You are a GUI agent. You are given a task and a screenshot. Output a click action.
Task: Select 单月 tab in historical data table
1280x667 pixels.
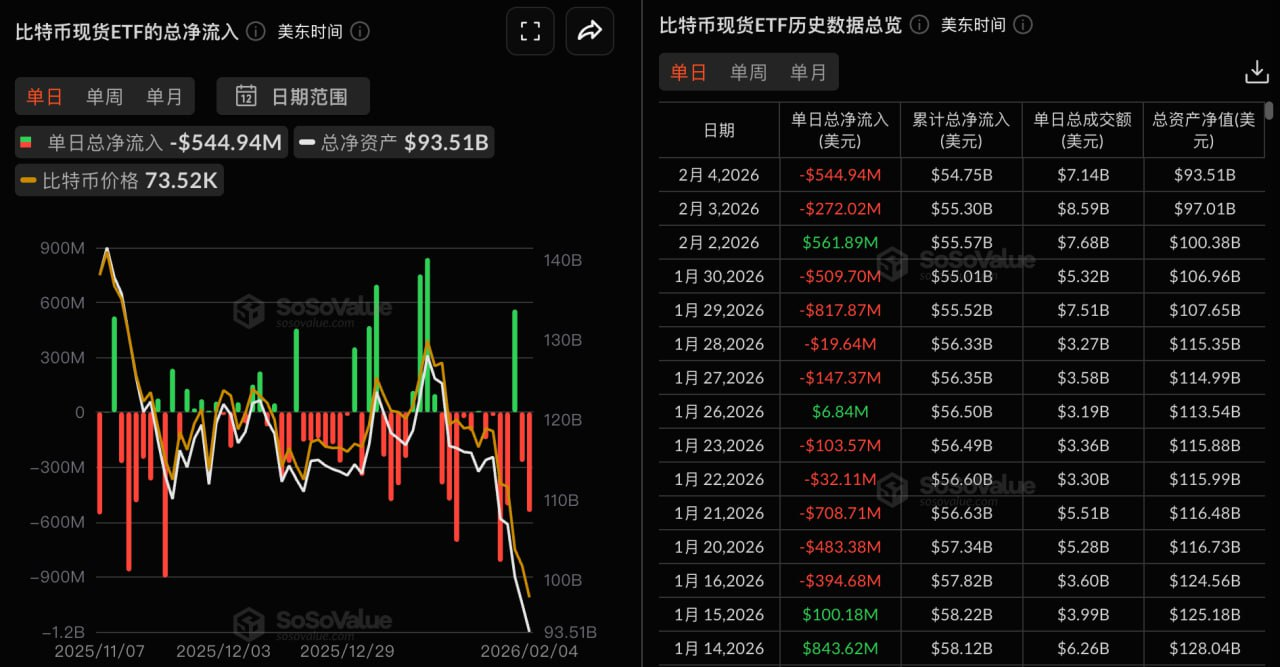(x=808, y=72)
